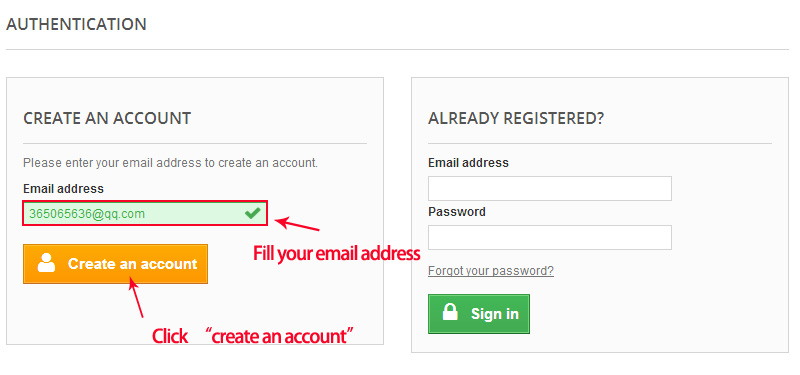800x375 pixels.
Task: Click the 'Please enter your email address' text
Action: pyautogui.click(x=170, y=163)
